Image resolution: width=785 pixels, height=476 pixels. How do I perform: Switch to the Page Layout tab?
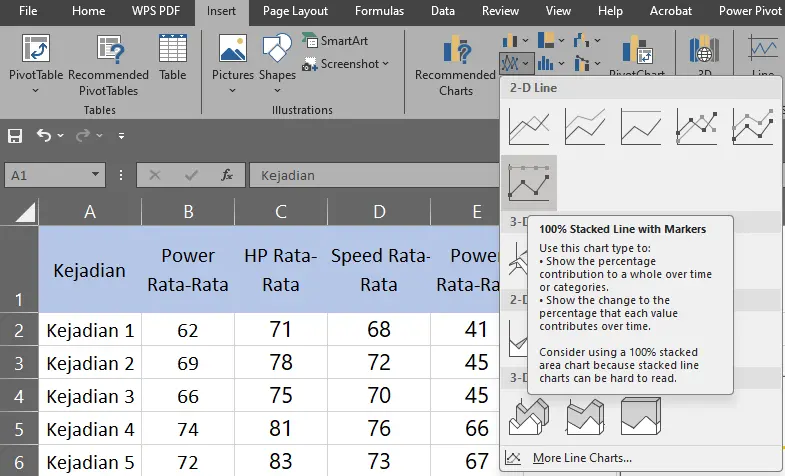295,11
